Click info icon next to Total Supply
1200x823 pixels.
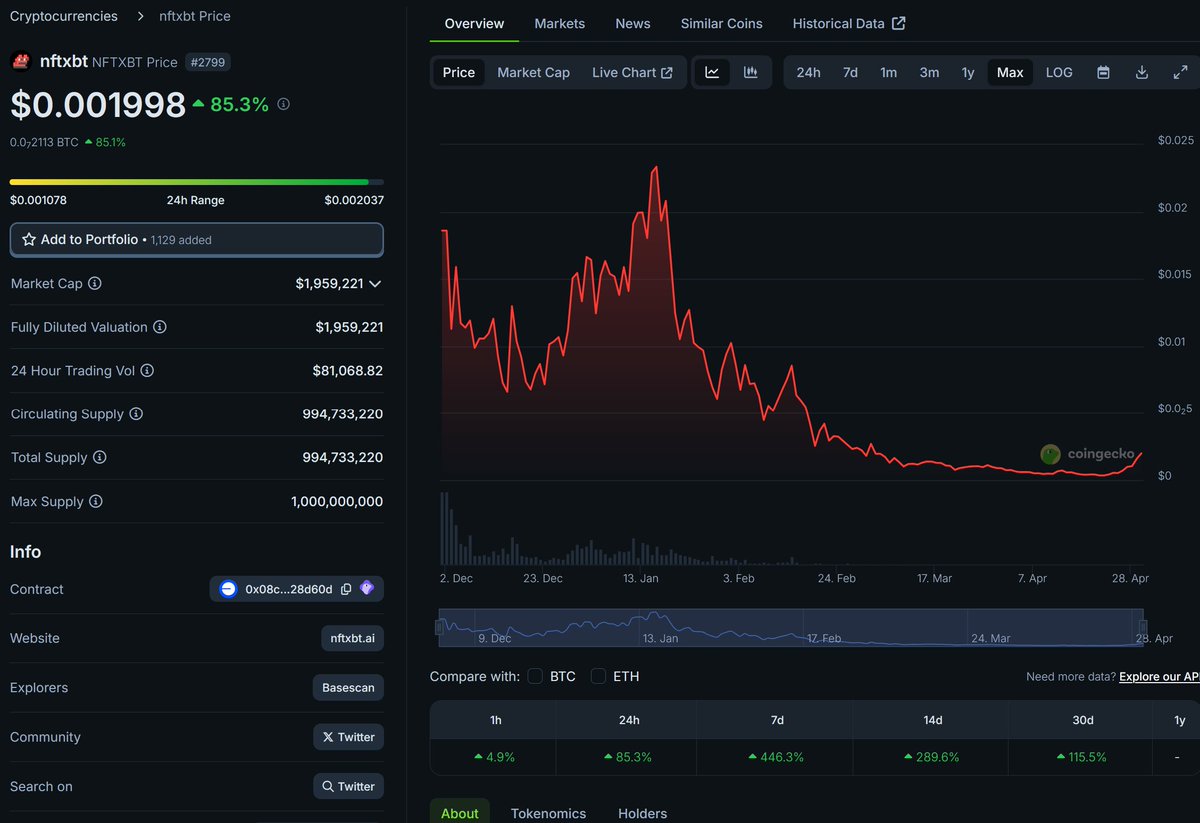click(99, 458)
